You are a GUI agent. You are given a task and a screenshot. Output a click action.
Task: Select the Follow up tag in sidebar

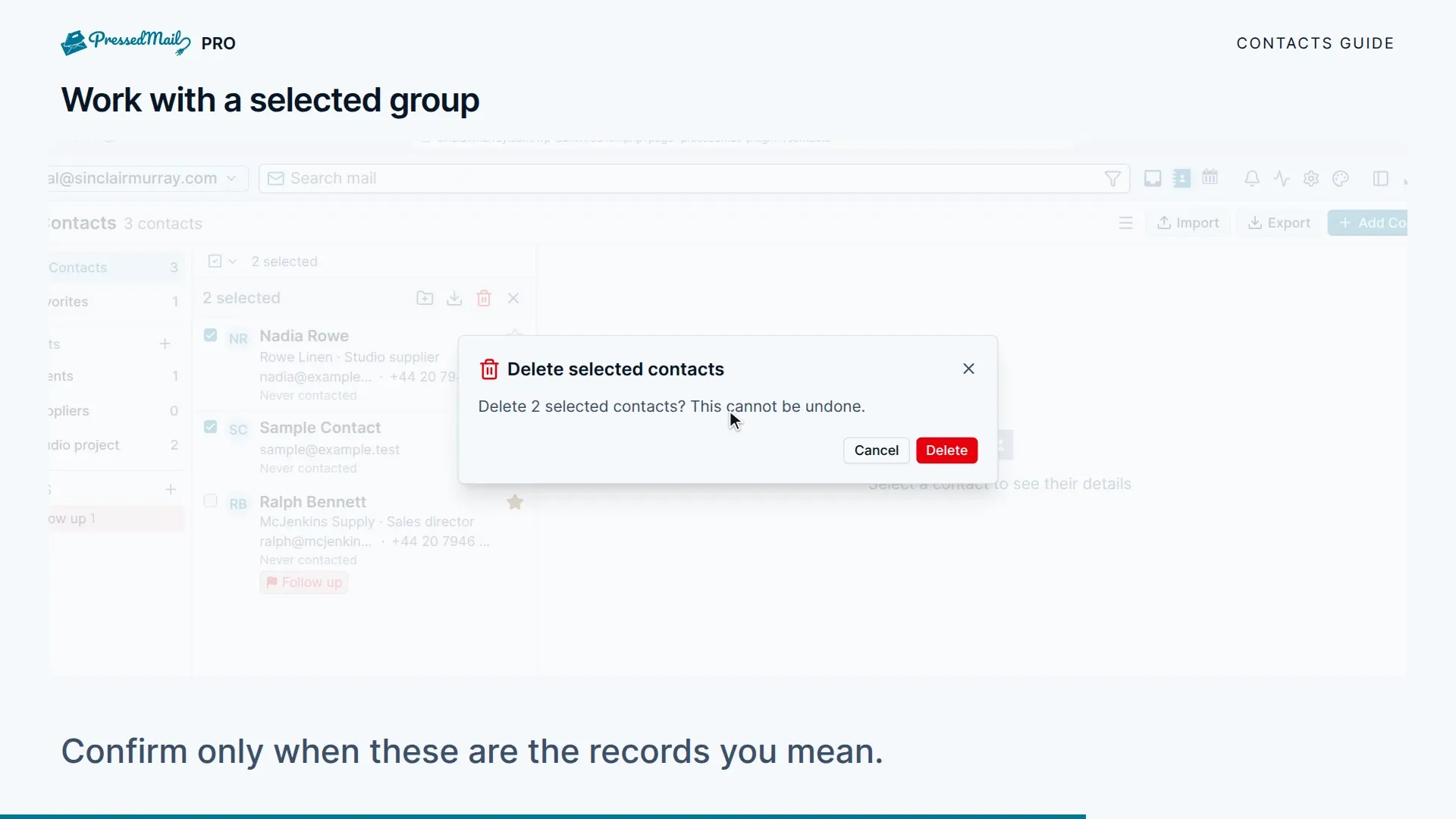point(116,519)
